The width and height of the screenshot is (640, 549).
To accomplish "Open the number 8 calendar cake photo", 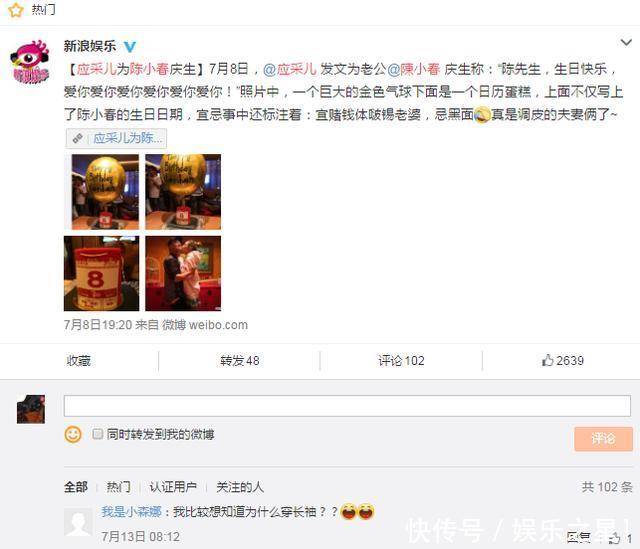I will [101, 273].
